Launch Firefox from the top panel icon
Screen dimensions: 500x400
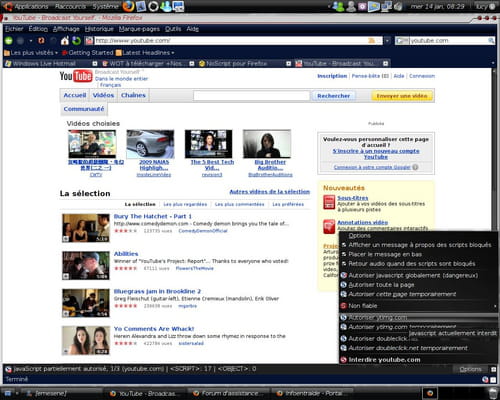click(x=128, y=6)
